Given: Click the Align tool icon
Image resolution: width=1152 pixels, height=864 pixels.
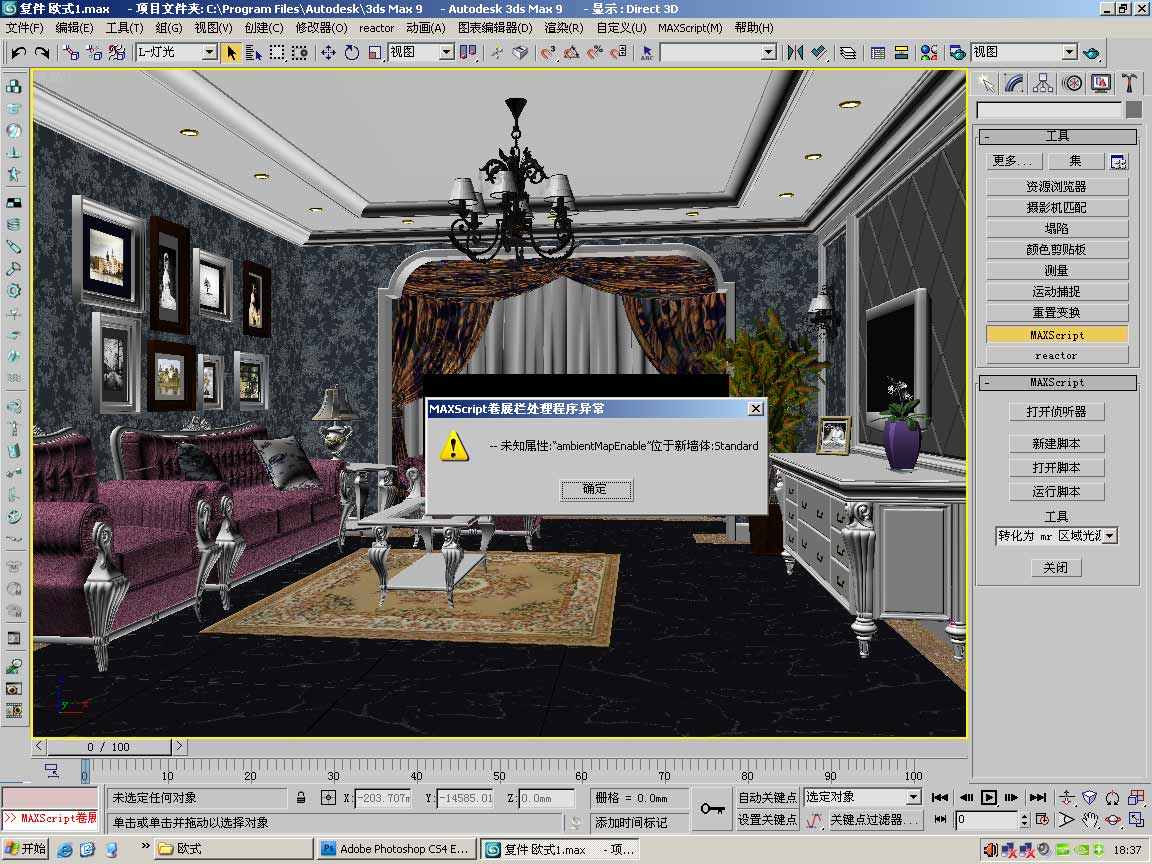Looking at the screenshot, I should point(818,52).
